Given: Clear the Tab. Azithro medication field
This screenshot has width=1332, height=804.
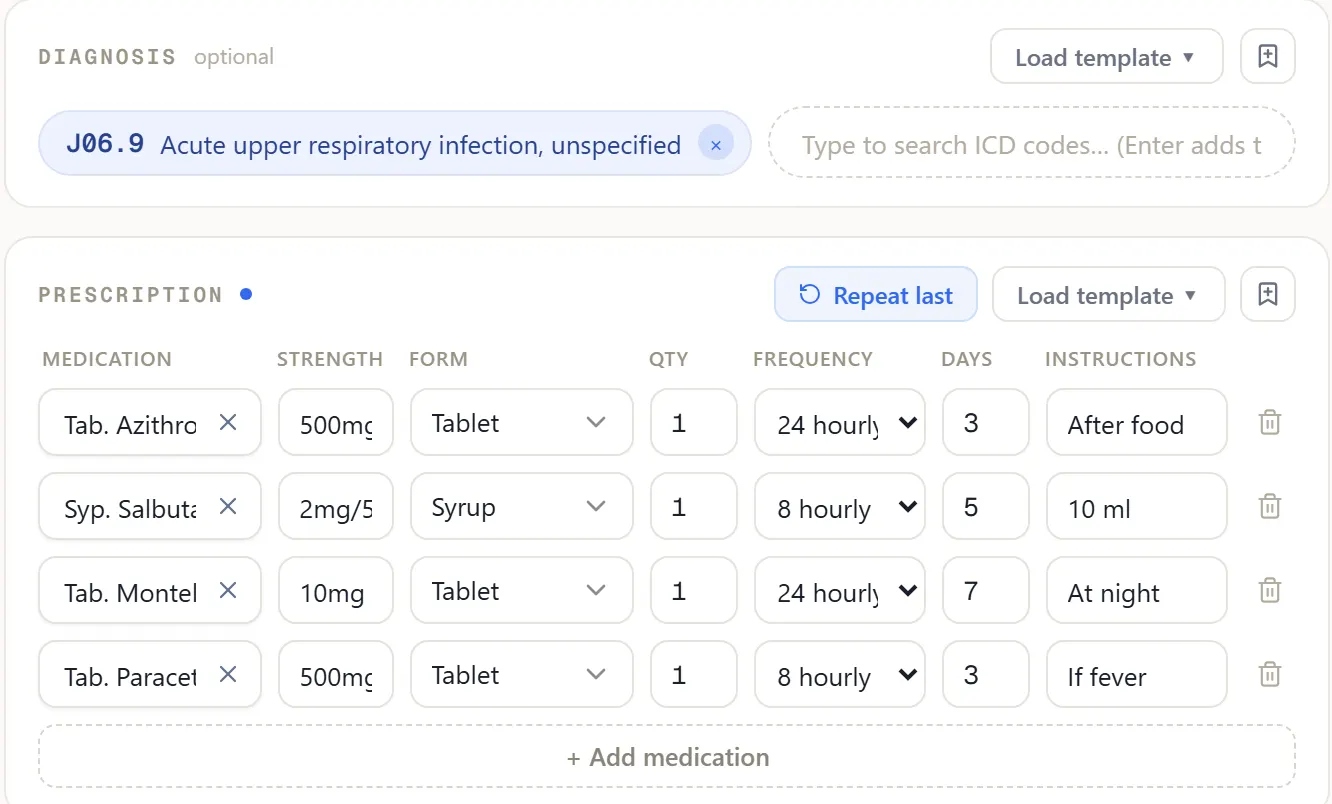Looking at the screenshot, I should [228, 423].
